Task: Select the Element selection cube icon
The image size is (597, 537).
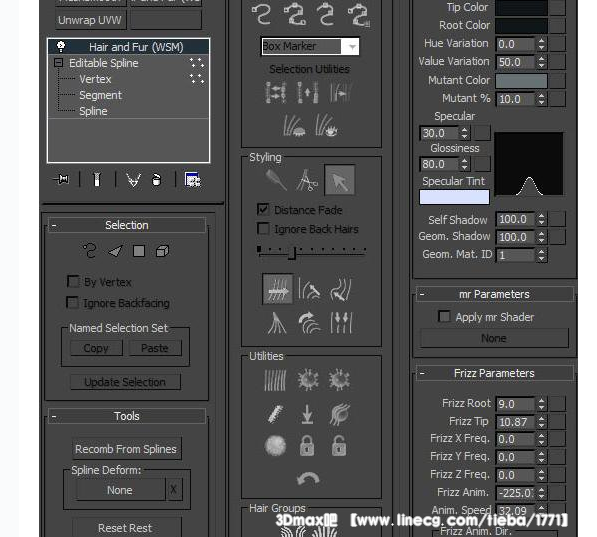Action: coord(163,251)
